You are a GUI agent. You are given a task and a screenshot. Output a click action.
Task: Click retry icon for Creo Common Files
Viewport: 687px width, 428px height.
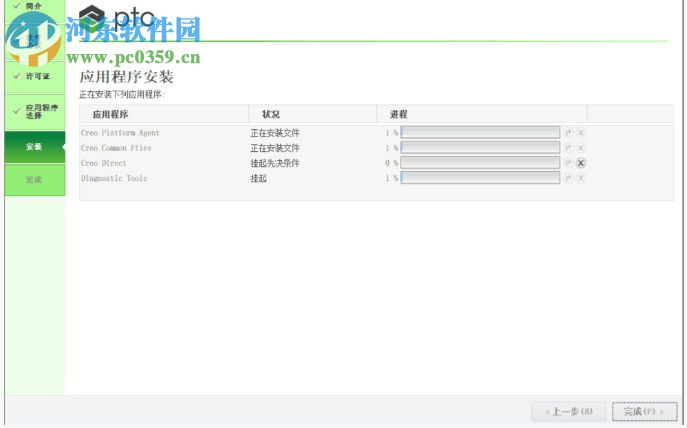tap(568, 148)
